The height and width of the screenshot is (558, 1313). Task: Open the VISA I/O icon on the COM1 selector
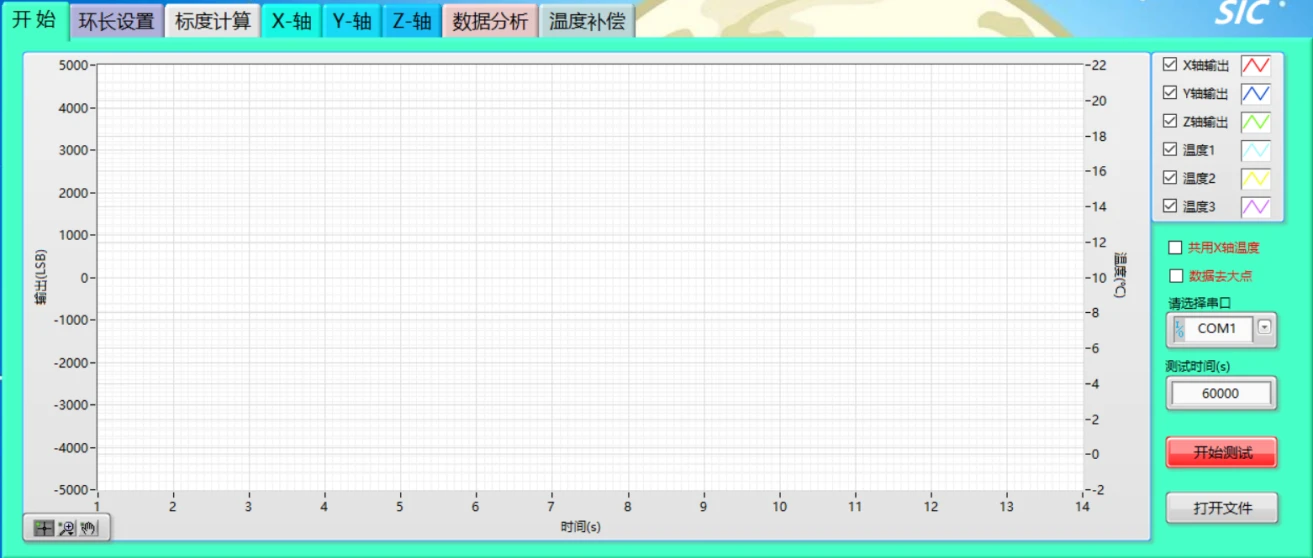click(1178, 328)
